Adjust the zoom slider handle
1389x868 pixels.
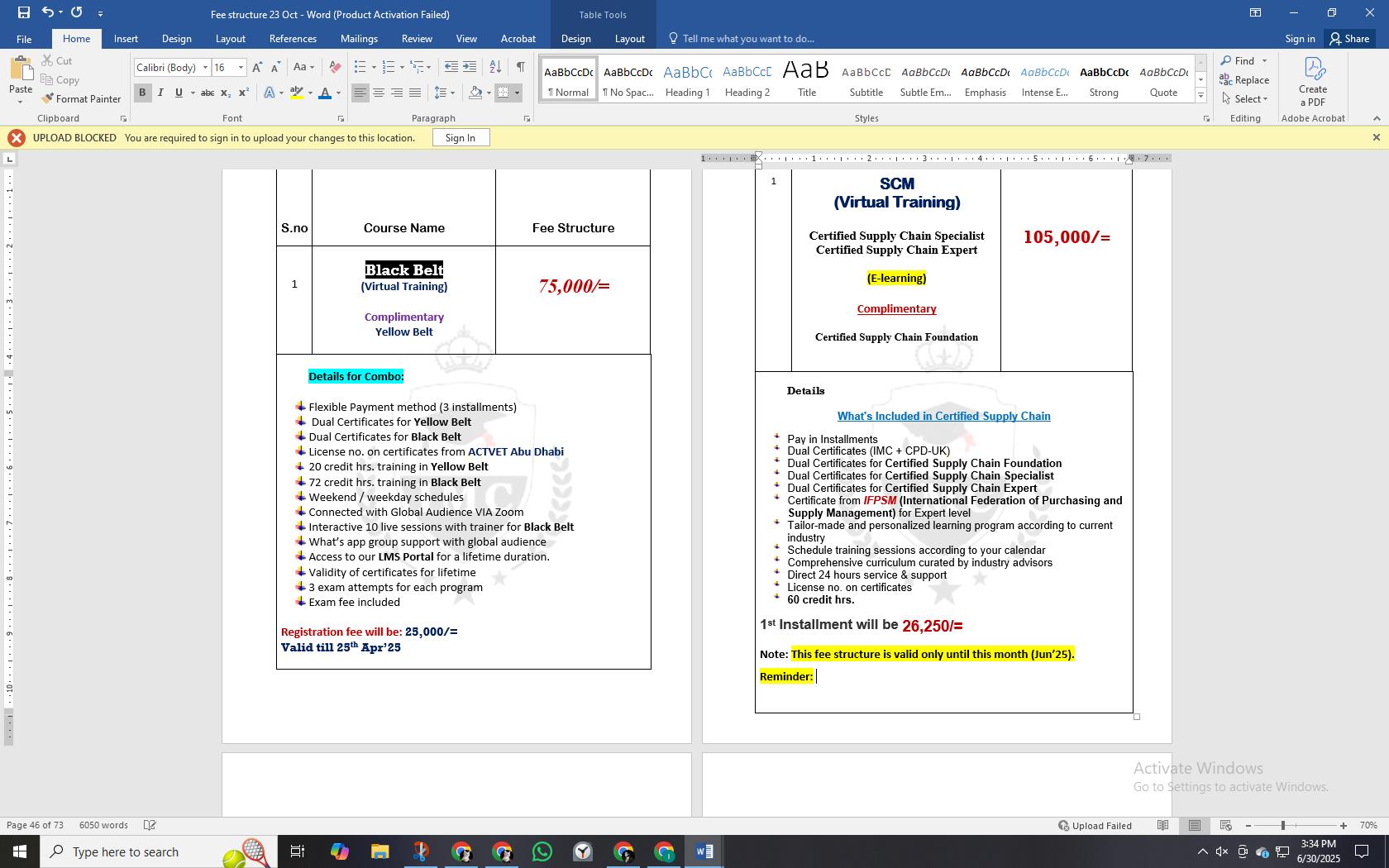[1283, 826]
